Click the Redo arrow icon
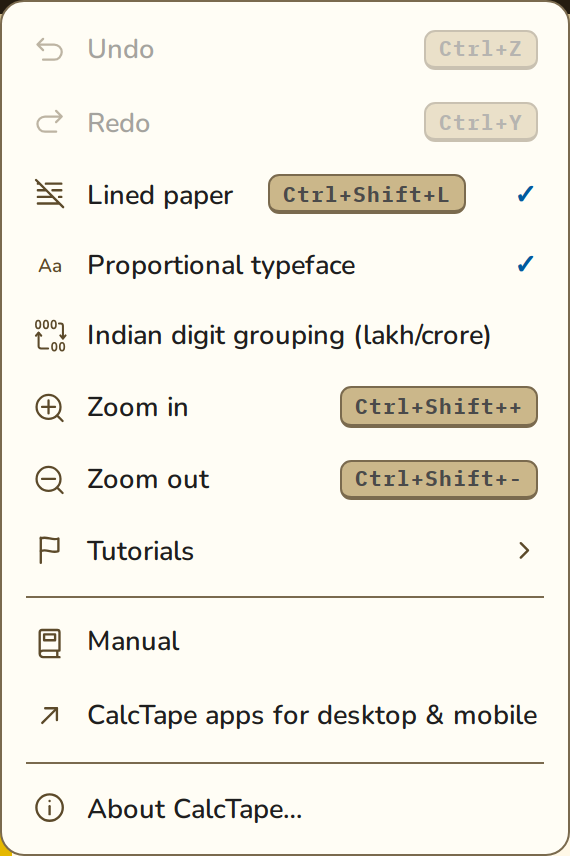This screenshot has height=856, width=570. point(50,122)
